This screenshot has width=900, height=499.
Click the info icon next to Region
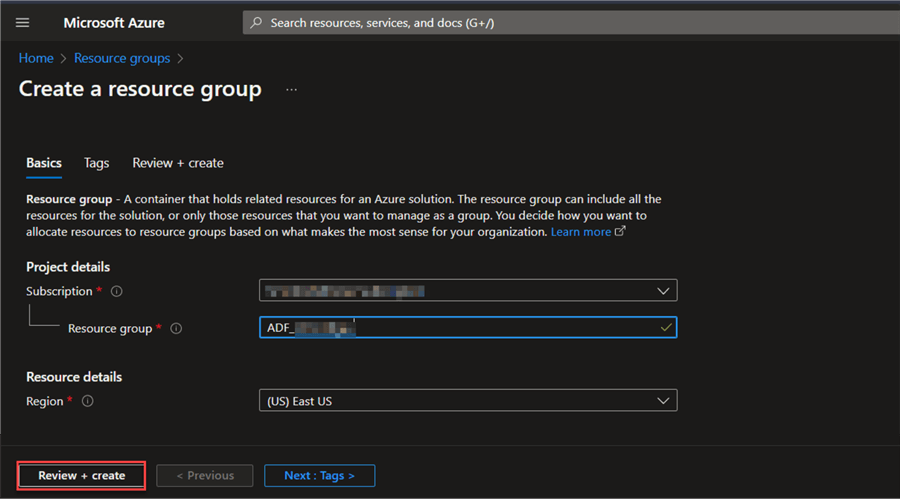pos(88,401)
